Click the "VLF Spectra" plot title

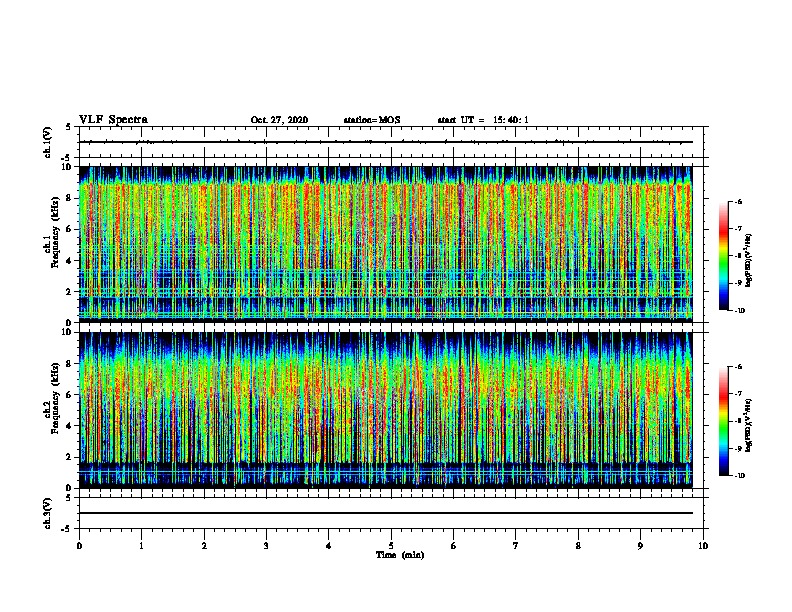pyautogui.click(x=113, y=120)
